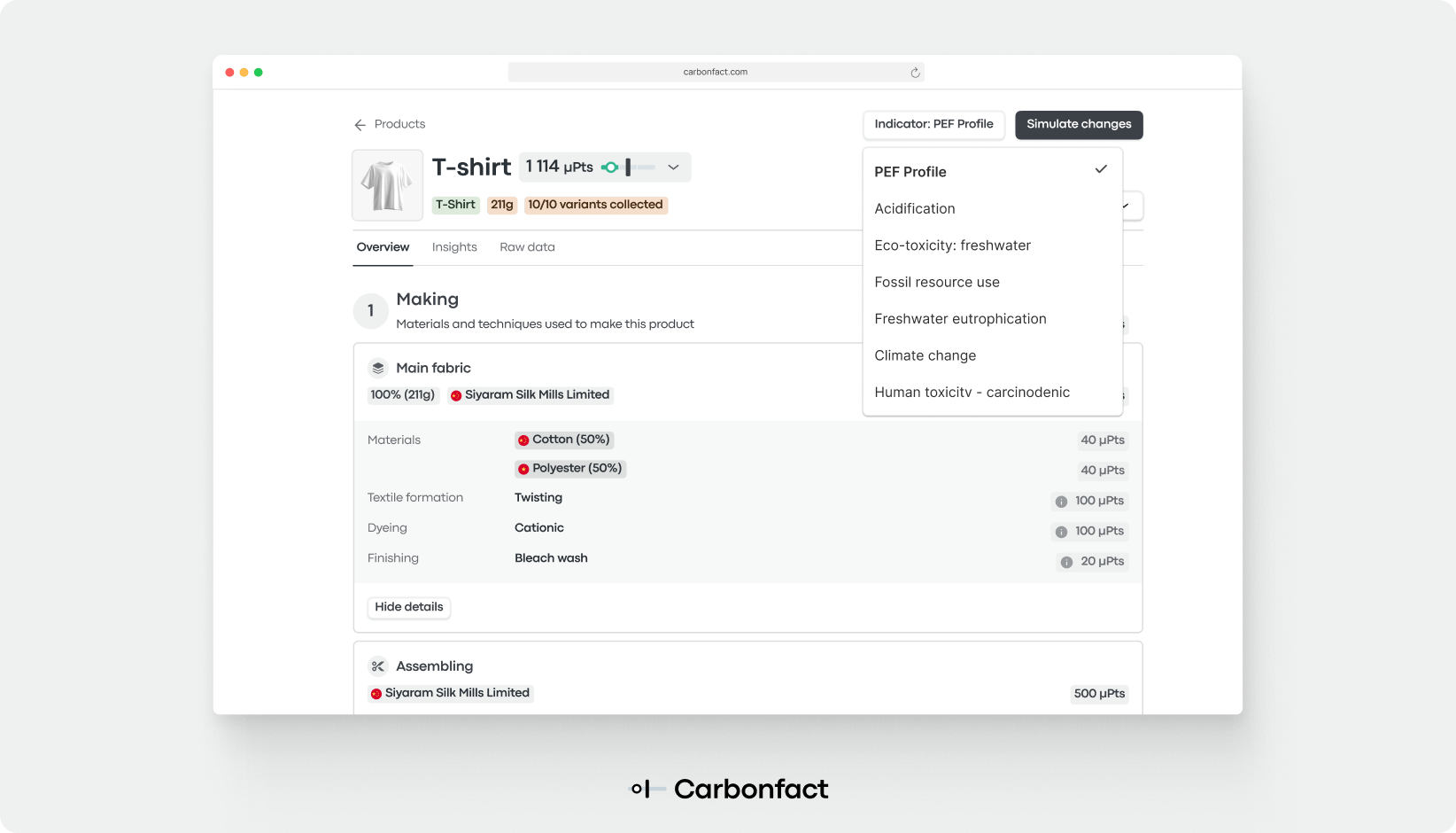
Task: Click the Cationic dyeing value
Action: (x=539, y=528)
